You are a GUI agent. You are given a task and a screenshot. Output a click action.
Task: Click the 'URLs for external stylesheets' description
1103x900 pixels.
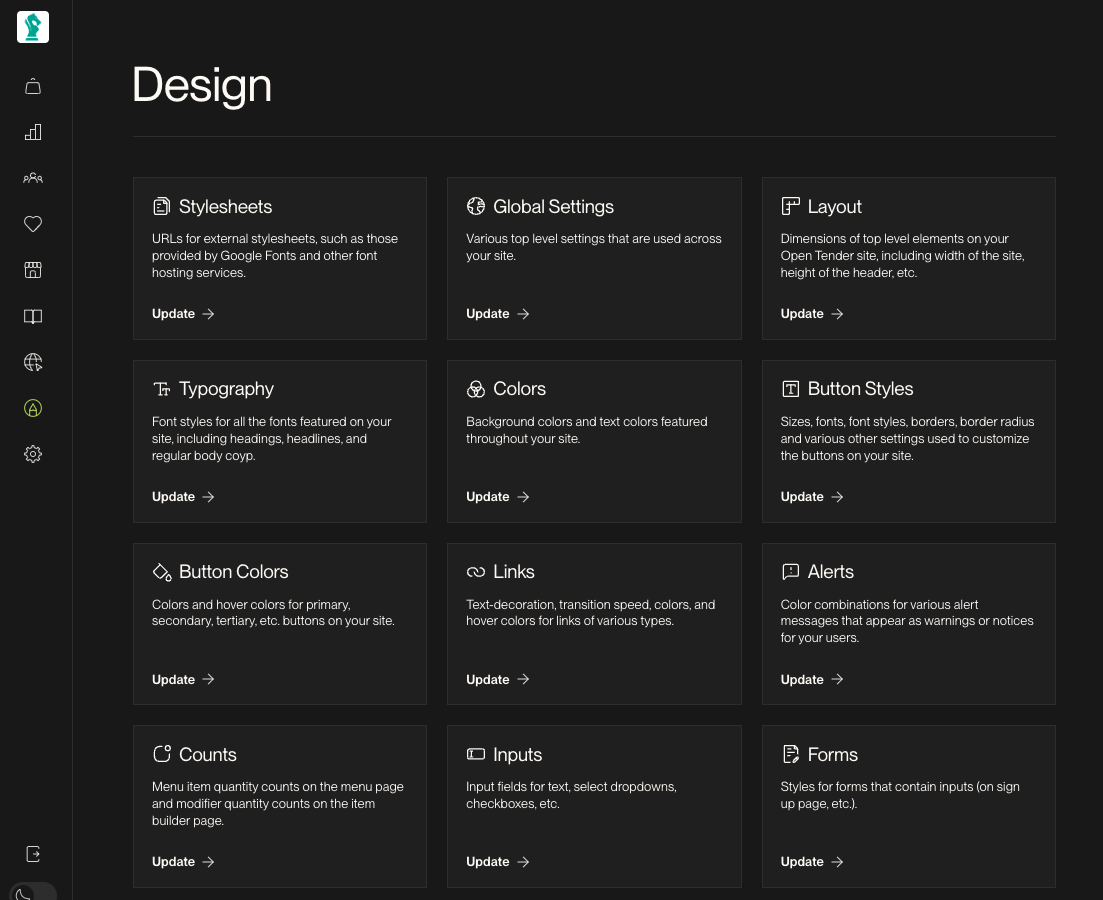(x=275, y=256)
